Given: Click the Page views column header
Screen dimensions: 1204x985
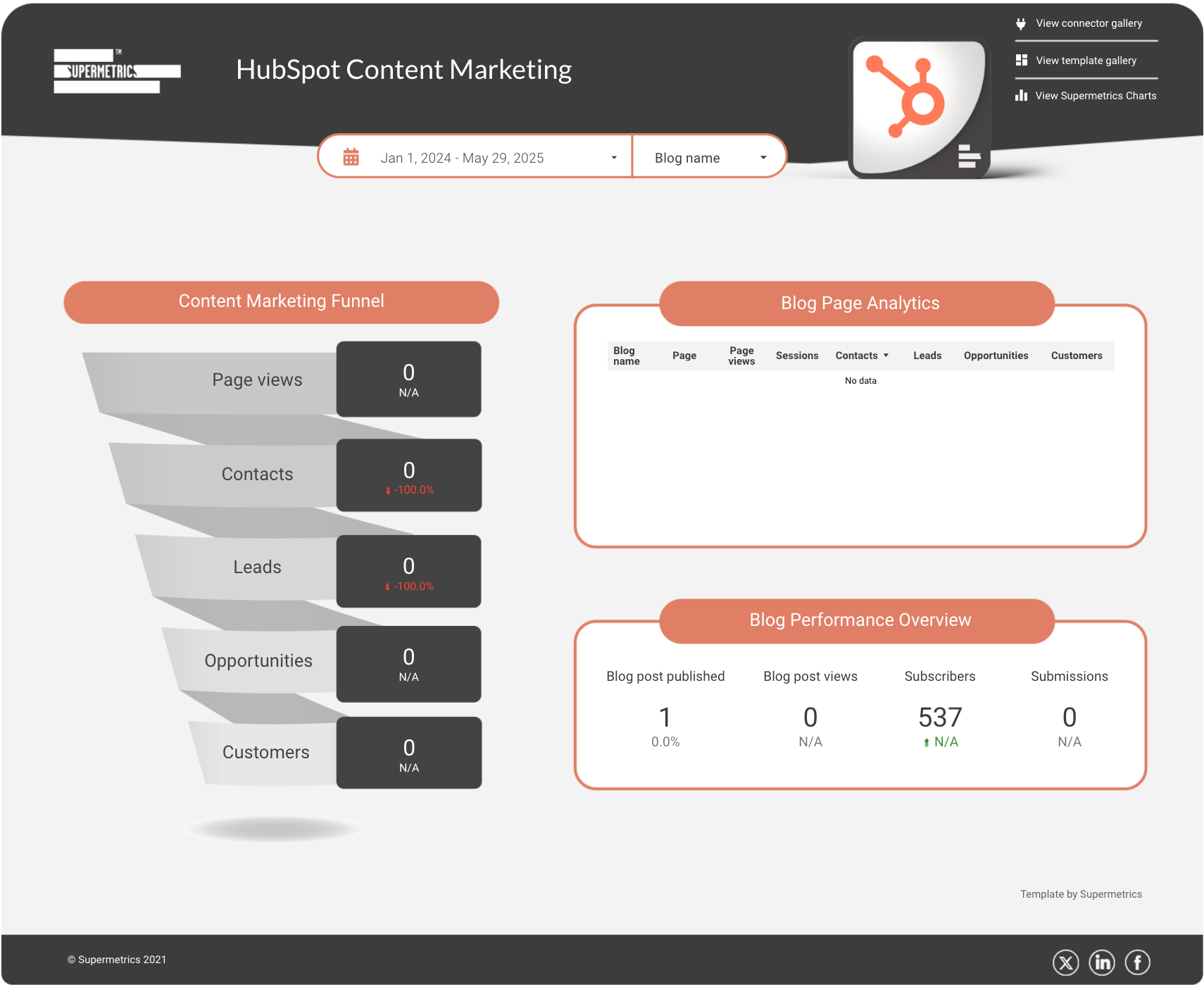Looking at the screenshot, I should click(x=741, y=356).
